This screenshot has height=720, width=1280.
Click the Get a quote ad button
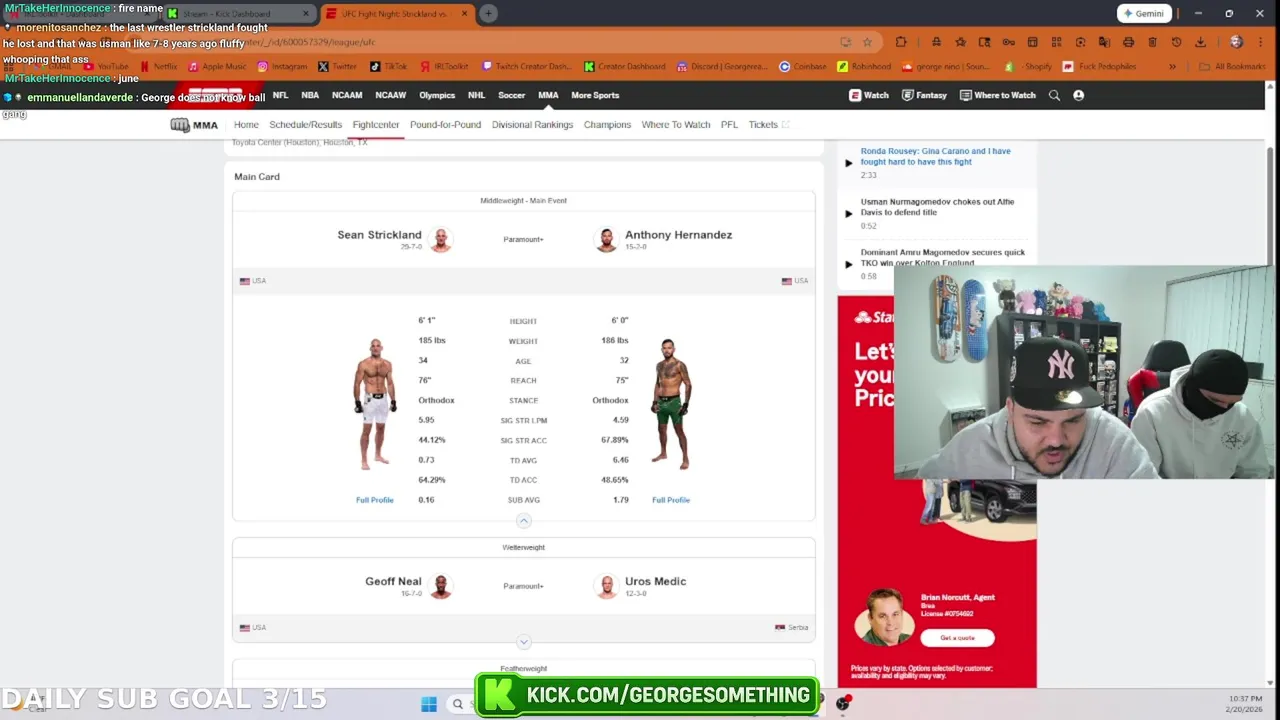tap(957, 637)
